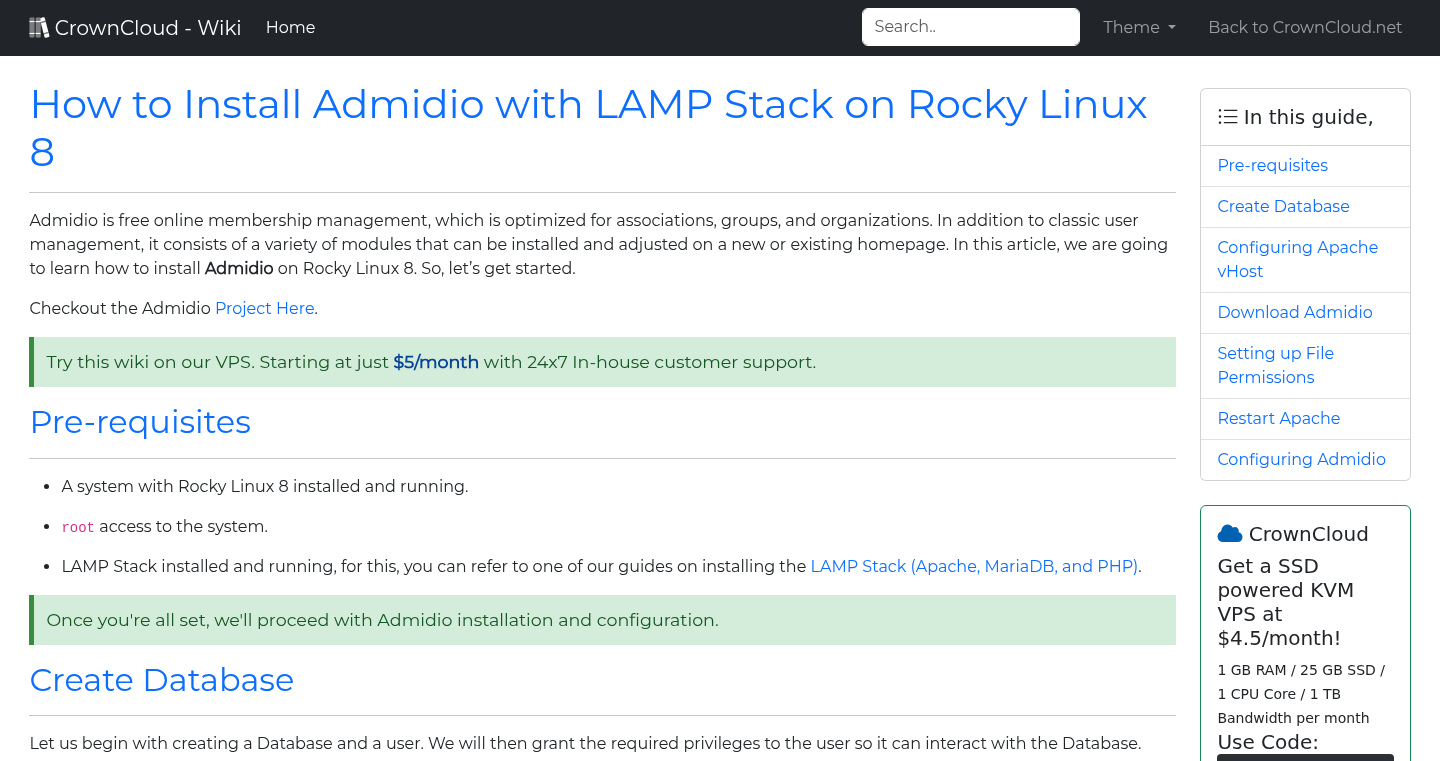The width and height of the screenshot is (1440, 761).
Task: Select Home in the navigation bar
Action: click(290, 27)
